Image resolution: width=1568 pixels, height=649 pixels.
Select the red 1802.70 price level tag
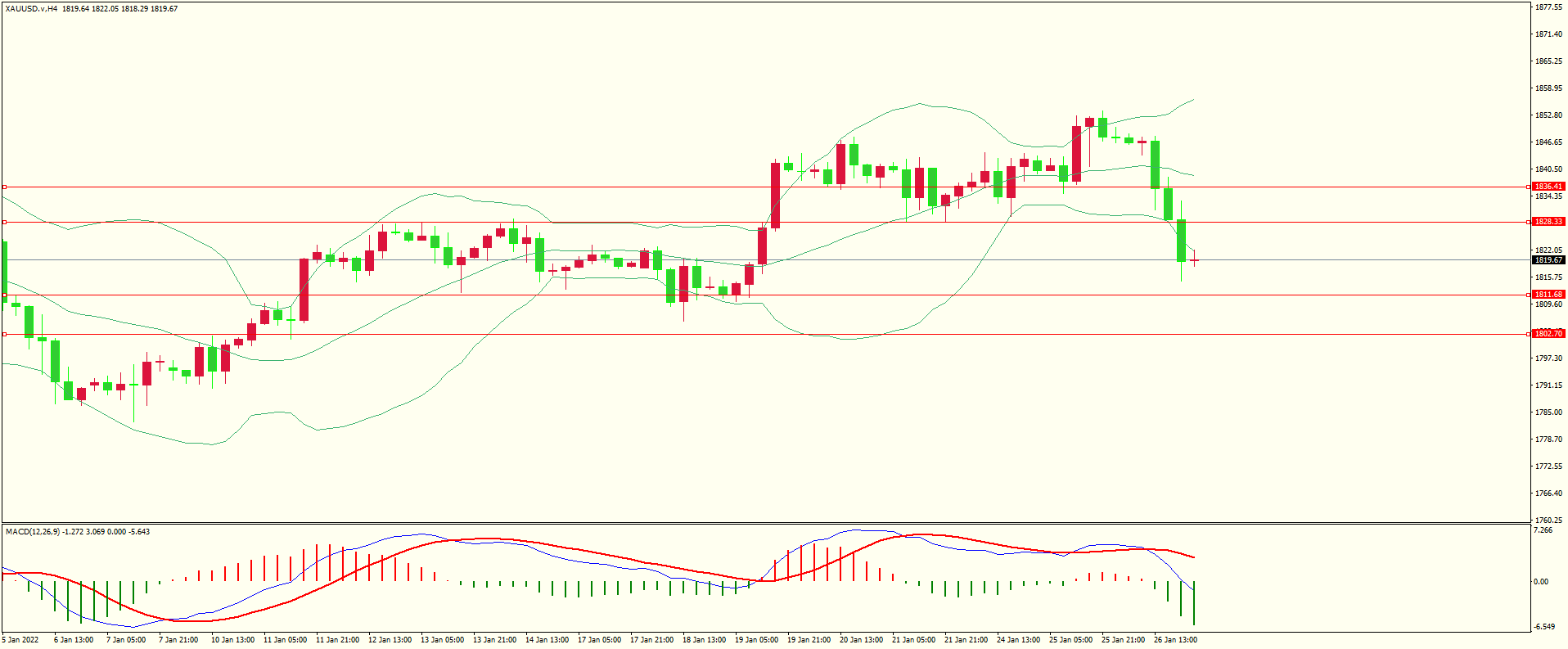point(1548,334)
